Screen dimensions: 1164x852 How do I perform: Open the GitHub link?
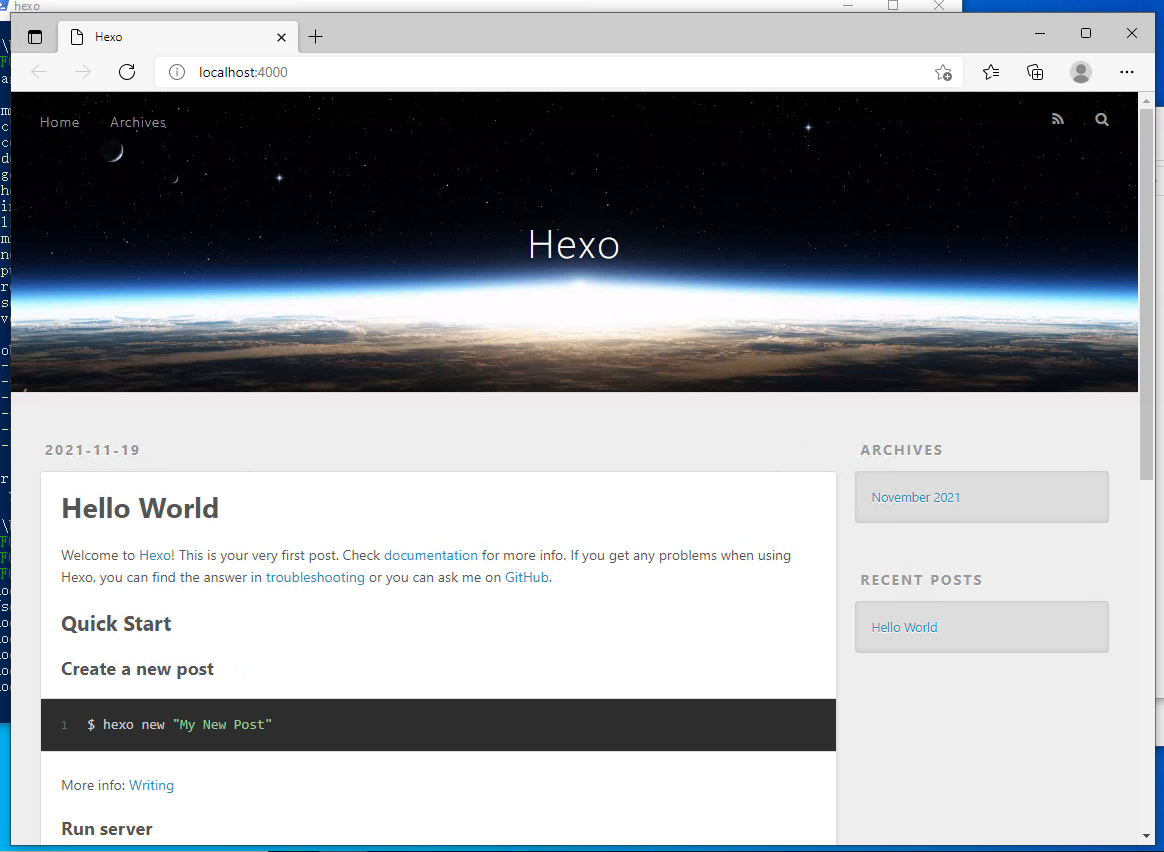[x=526, y=577]
